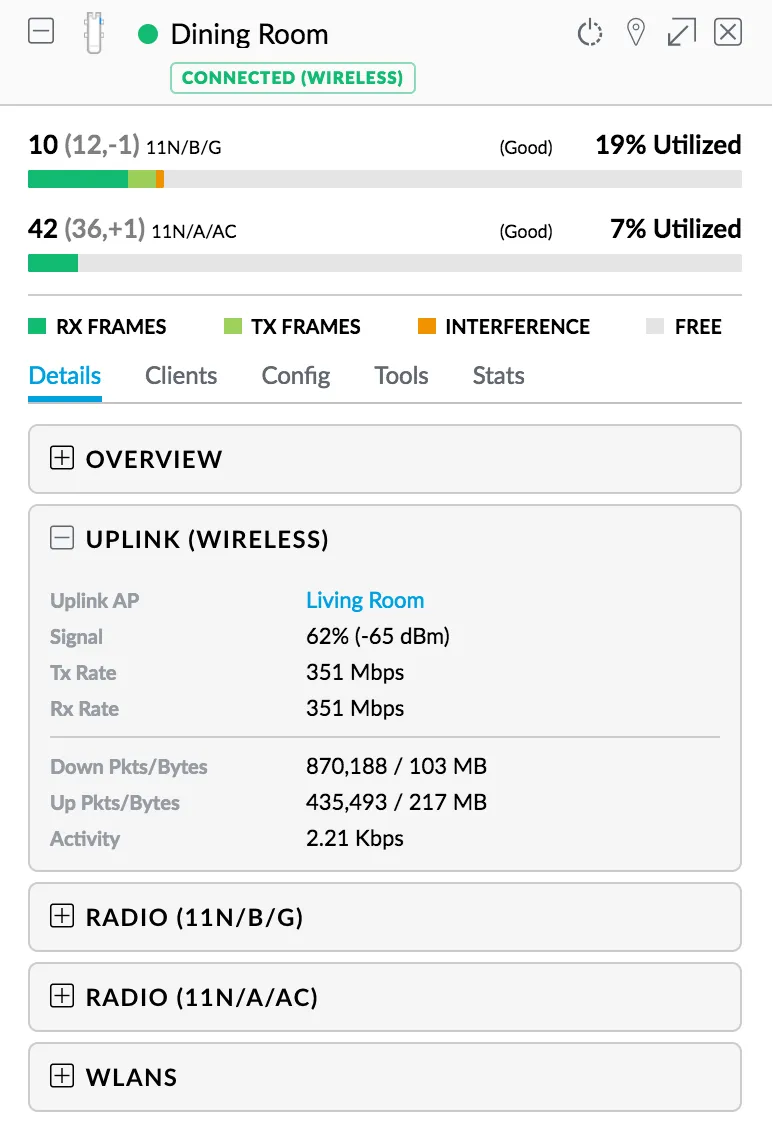Expand the Radio (11N/A/AC) section
This screenshot has width=776, height=1142.
62,996
